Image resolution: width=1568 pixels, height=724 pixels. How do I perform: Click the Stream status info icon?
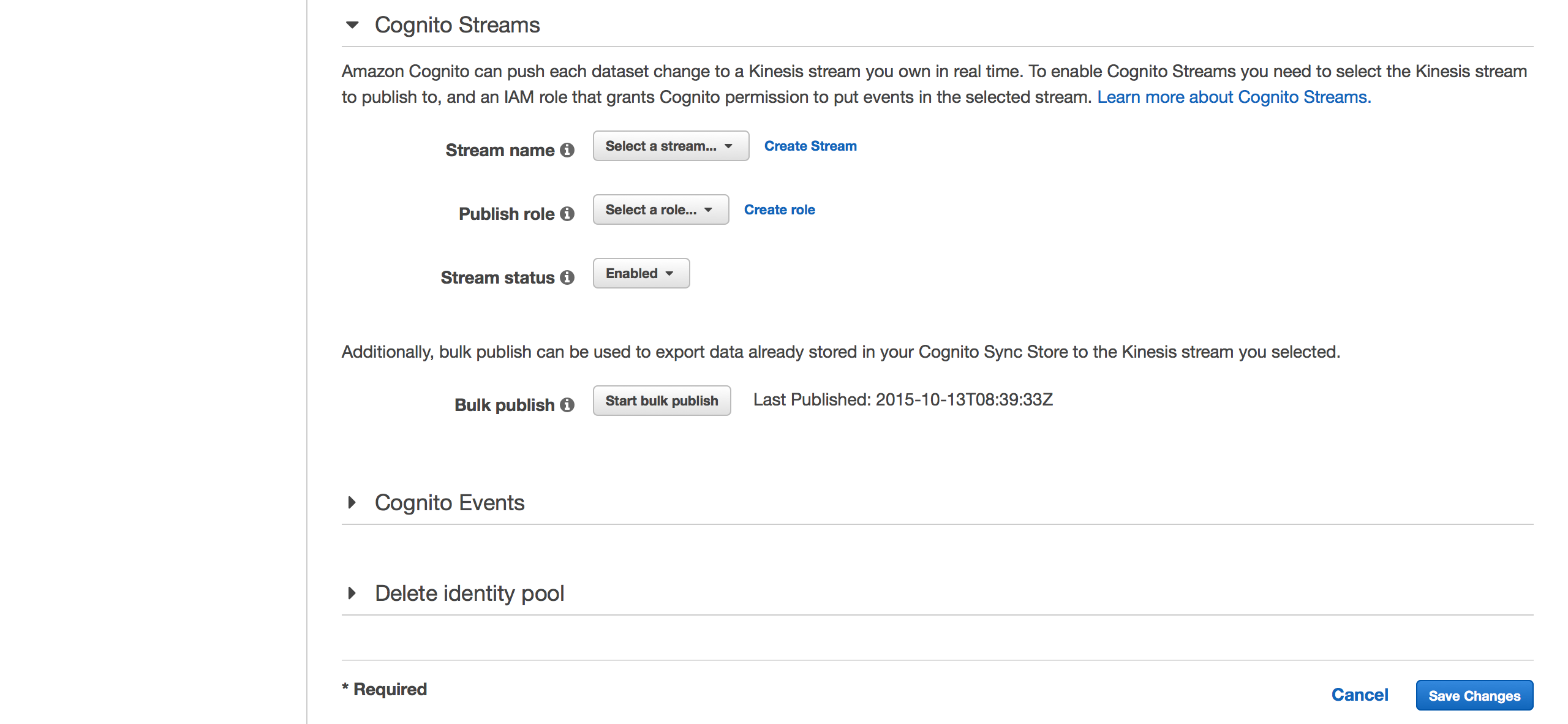pos(567,277)
